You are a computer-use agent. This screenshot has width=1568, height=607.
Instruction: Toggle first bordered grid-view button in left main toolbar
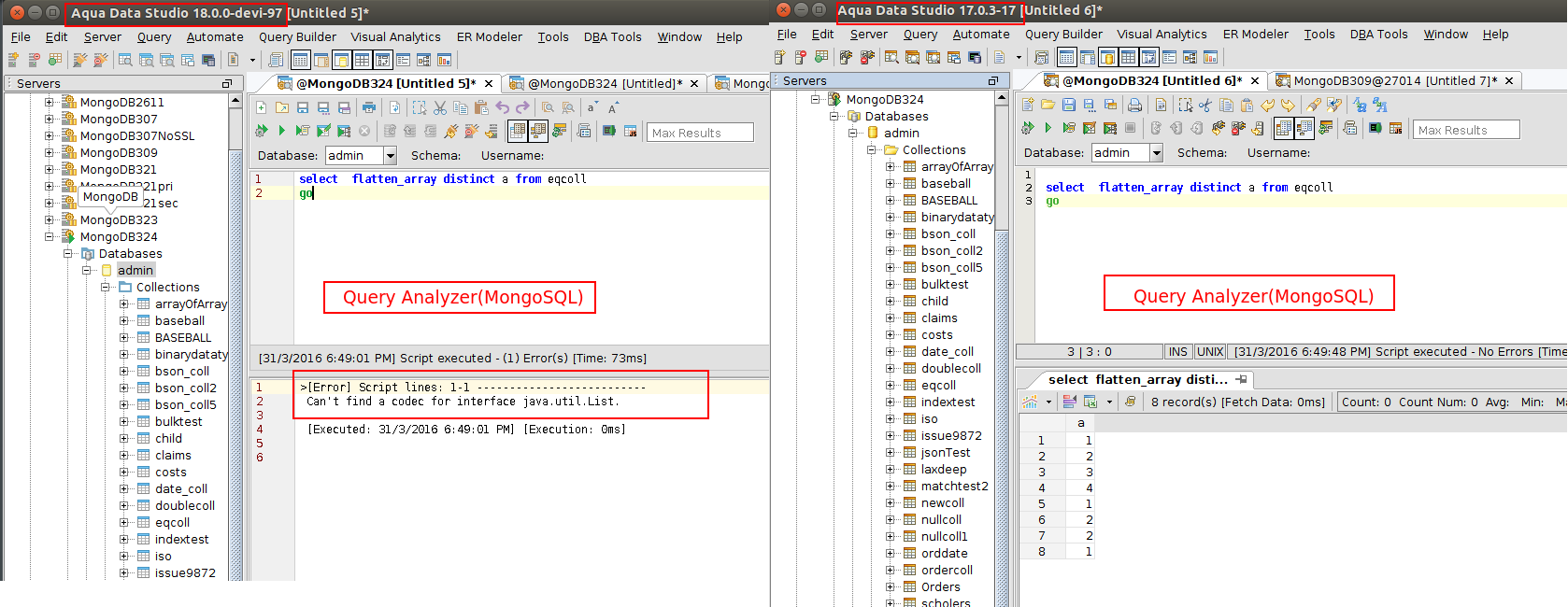click(300, 60)
